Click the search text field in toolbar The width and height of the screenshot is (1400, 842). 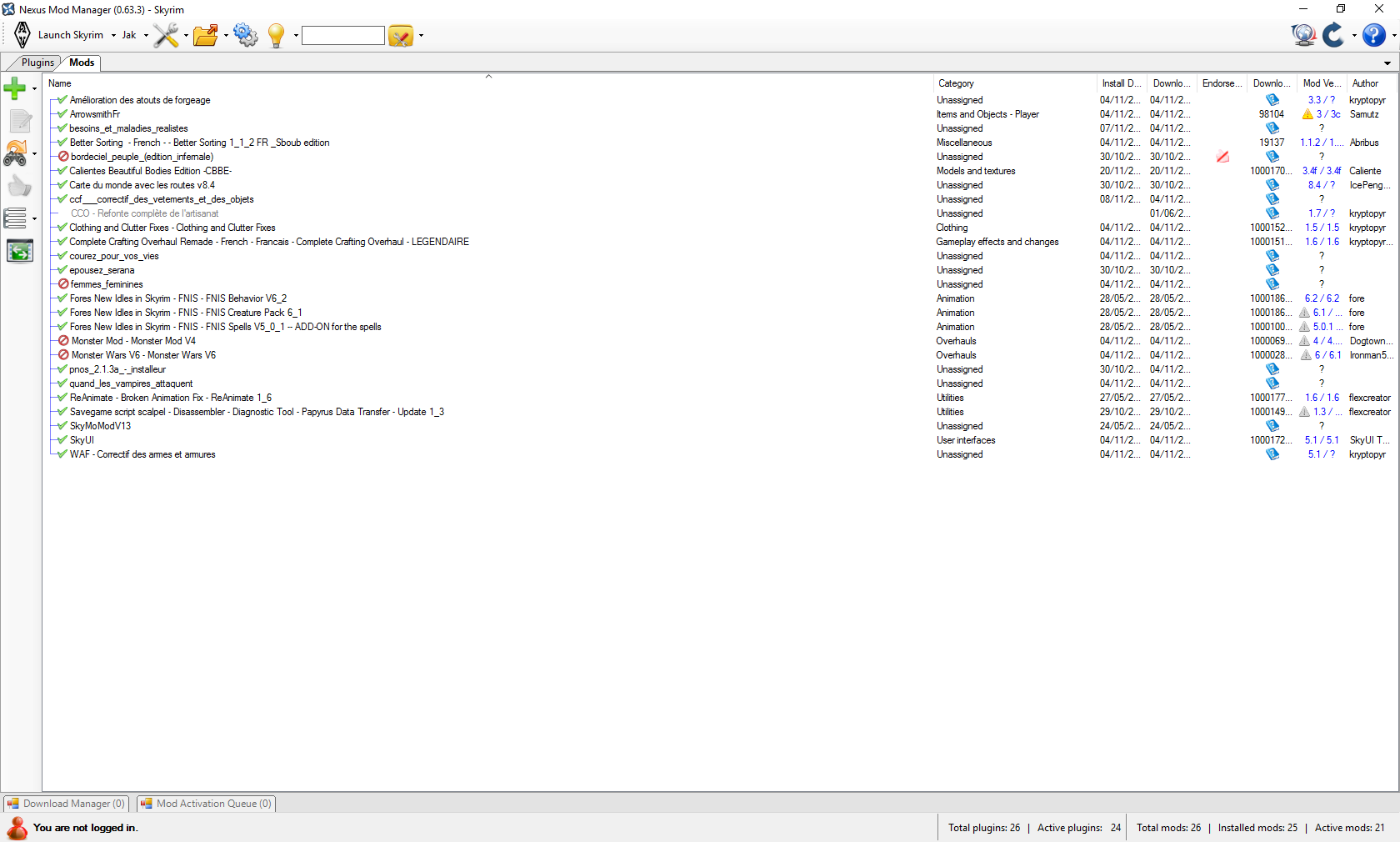[x=342, y=35]
